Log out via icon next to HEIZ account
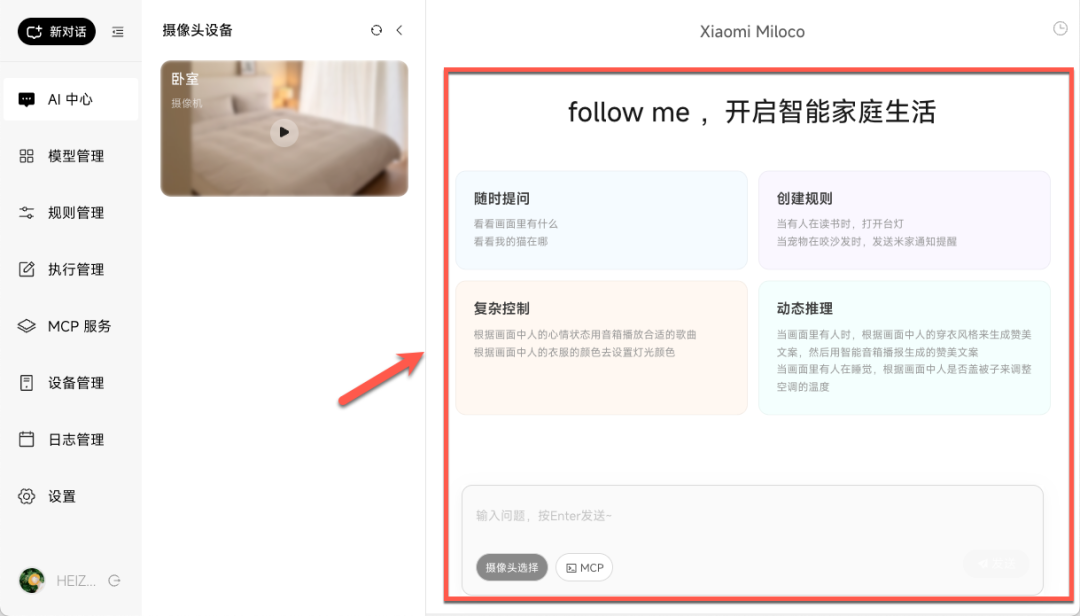The height and width of the screenshot is (616, 1080). click(x=113, y=580)
